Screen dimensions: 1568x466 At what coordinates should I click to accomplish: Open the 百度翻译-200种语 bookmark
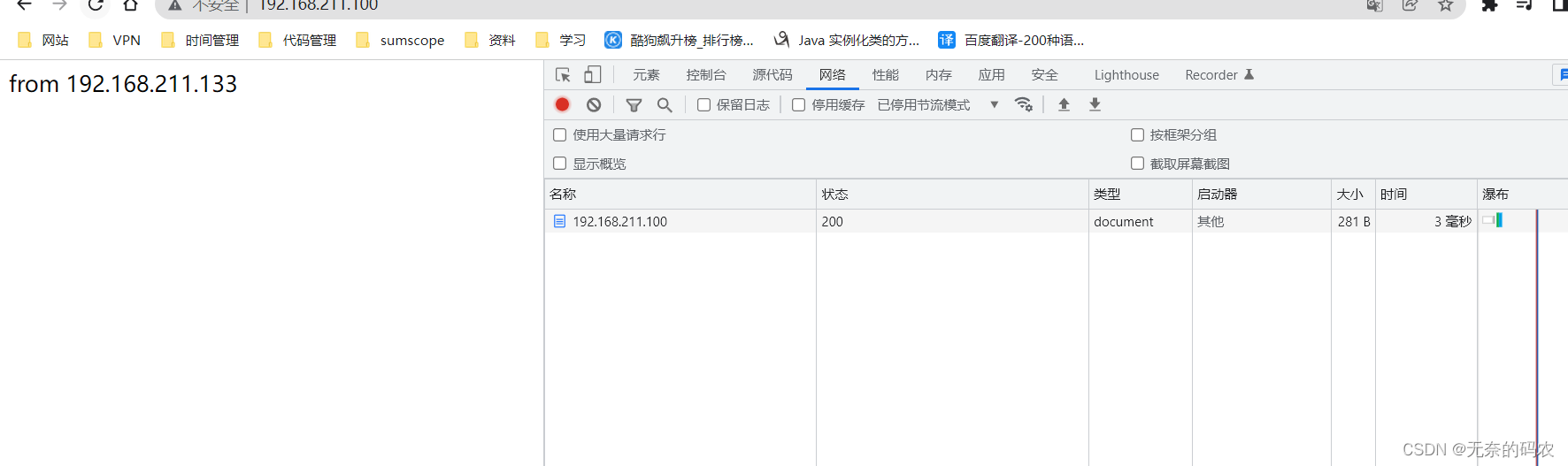coord(1011,40)
